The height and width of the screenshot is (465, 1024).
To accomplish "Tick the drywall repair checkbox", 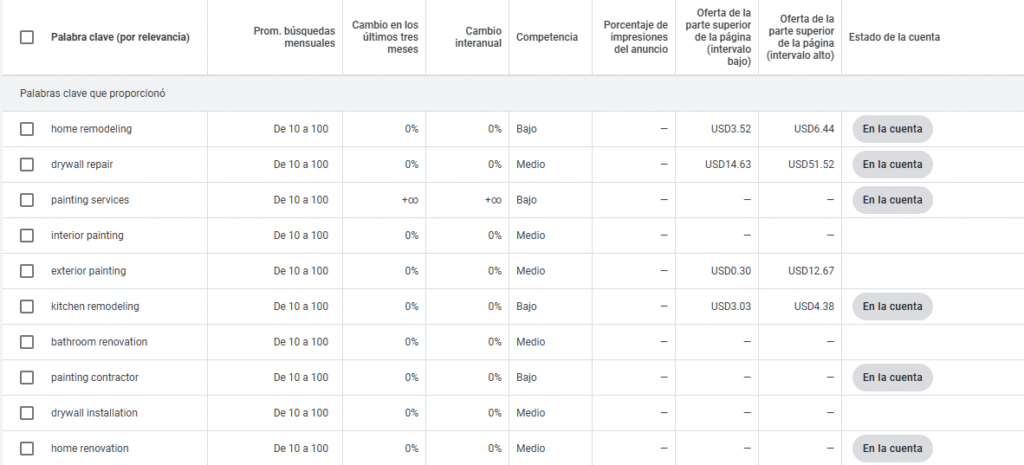I will (27, 165).
